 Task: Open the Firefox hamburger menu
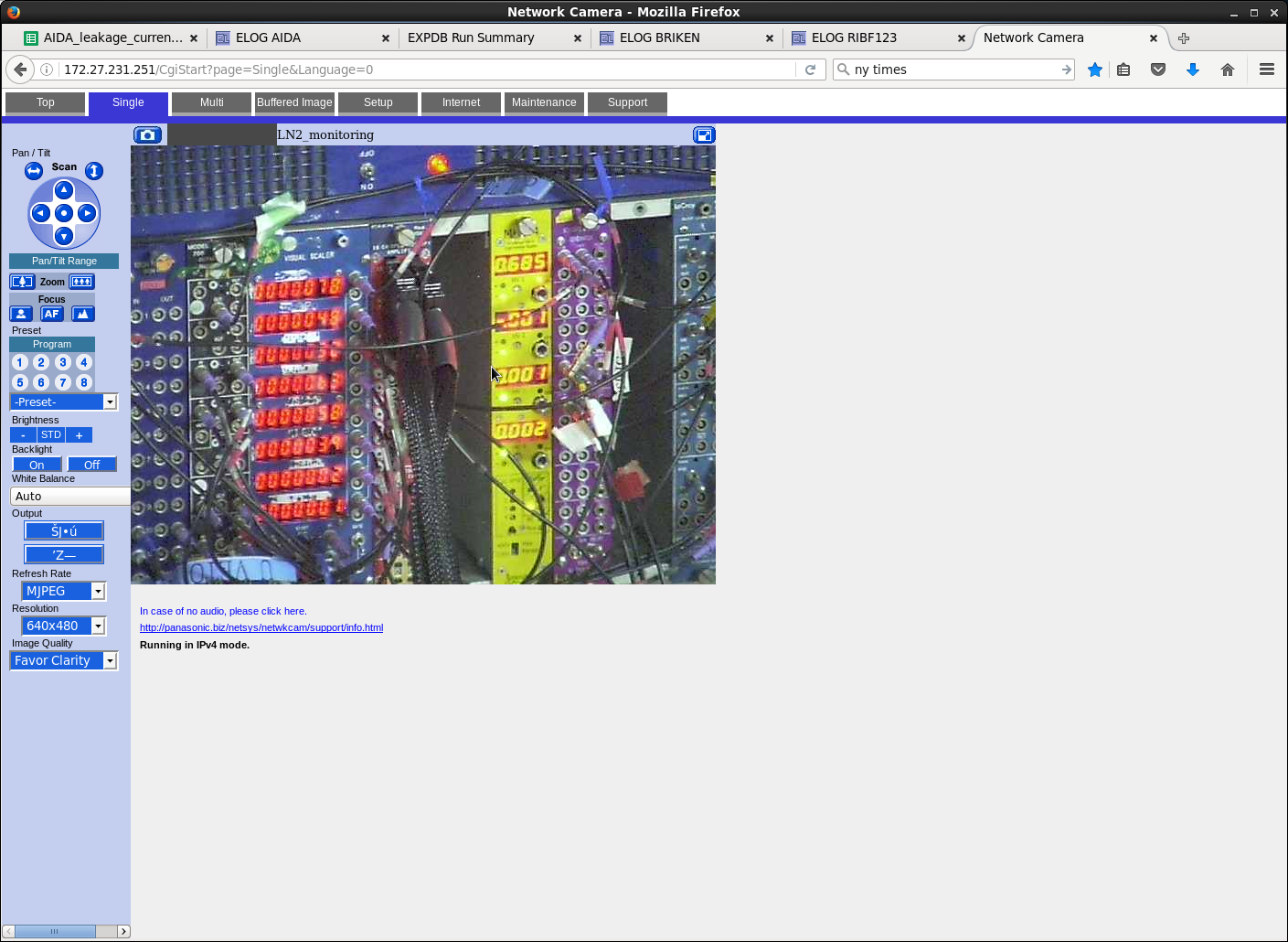point(1267,70)
